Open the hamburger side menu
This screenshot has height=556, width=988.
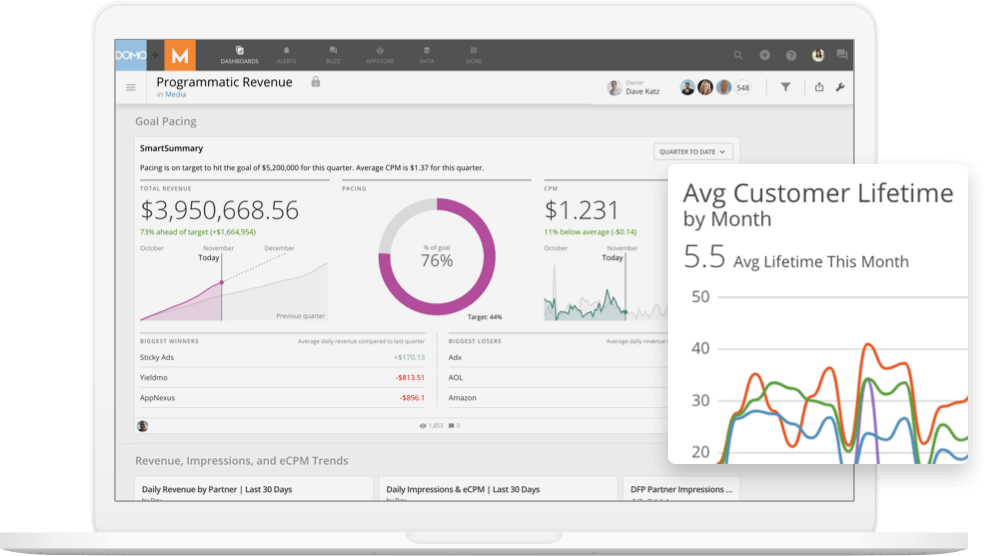pyautogui.click(x=131, y=87)
